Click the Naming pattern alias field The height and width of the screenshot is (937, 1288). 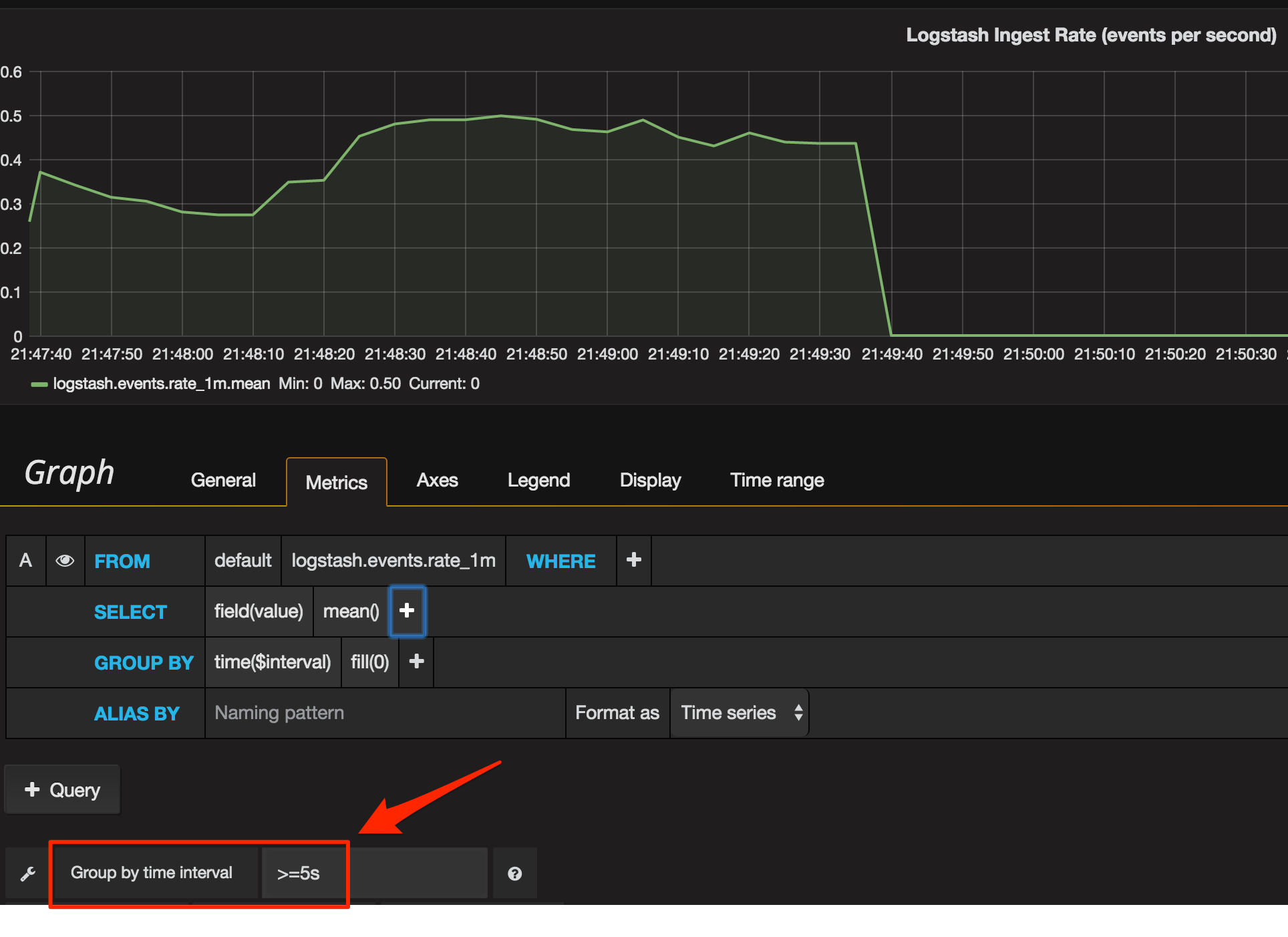385,712
